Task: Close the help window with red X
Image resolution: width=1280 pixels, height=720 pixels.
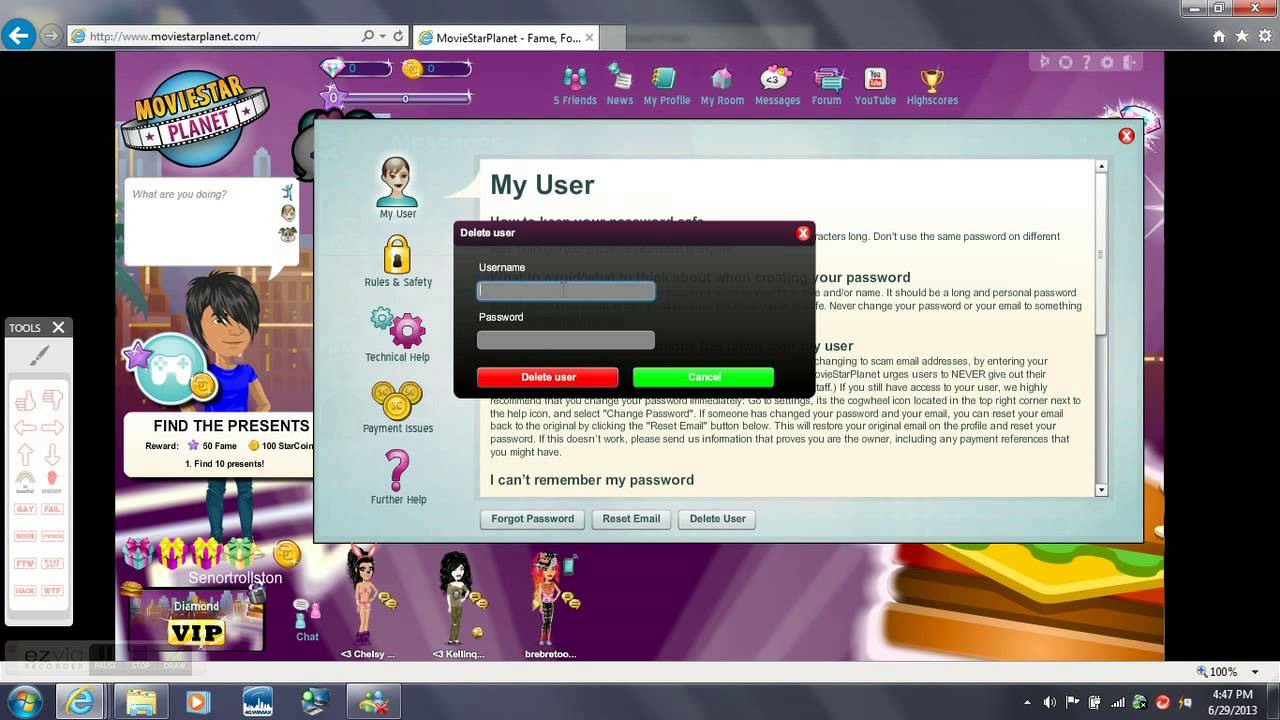Action: (x=1126, y=136)
